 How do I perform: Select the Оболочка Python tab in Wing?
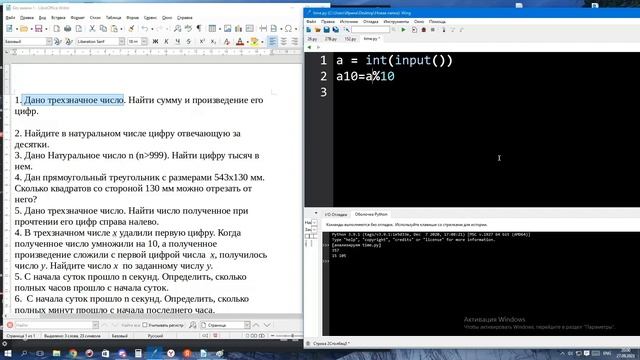pos(371,214)
